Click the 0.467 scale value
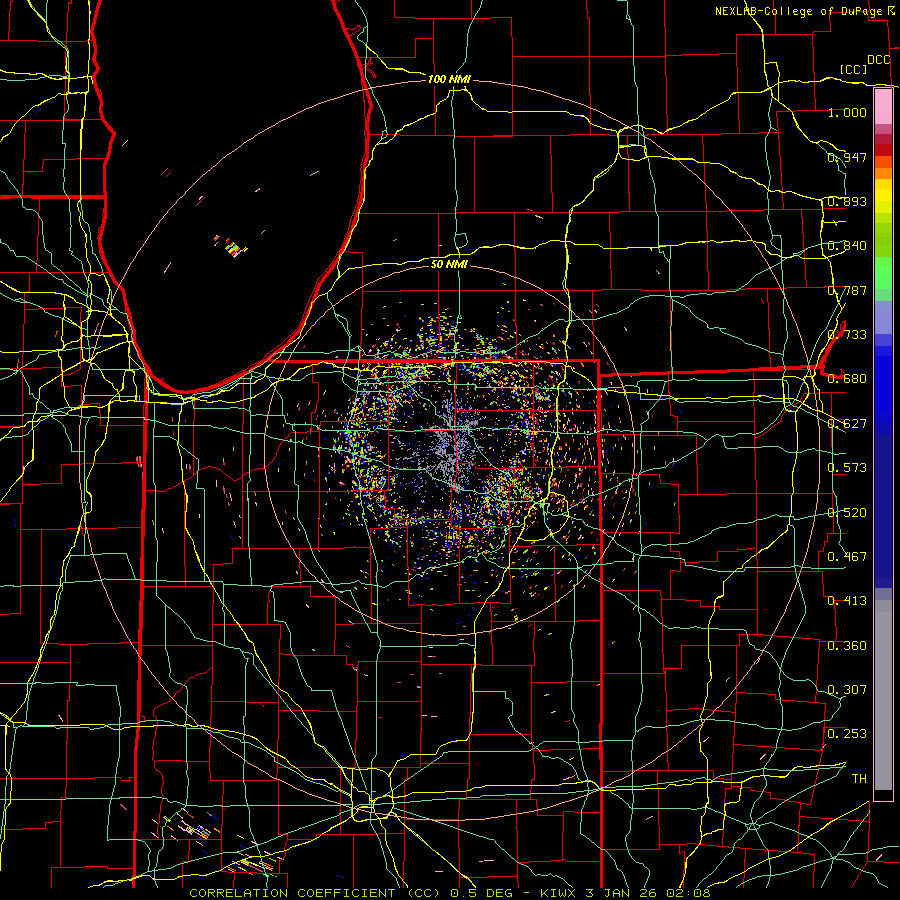Screen dimensions: 900x900 (x=847, y=556)
